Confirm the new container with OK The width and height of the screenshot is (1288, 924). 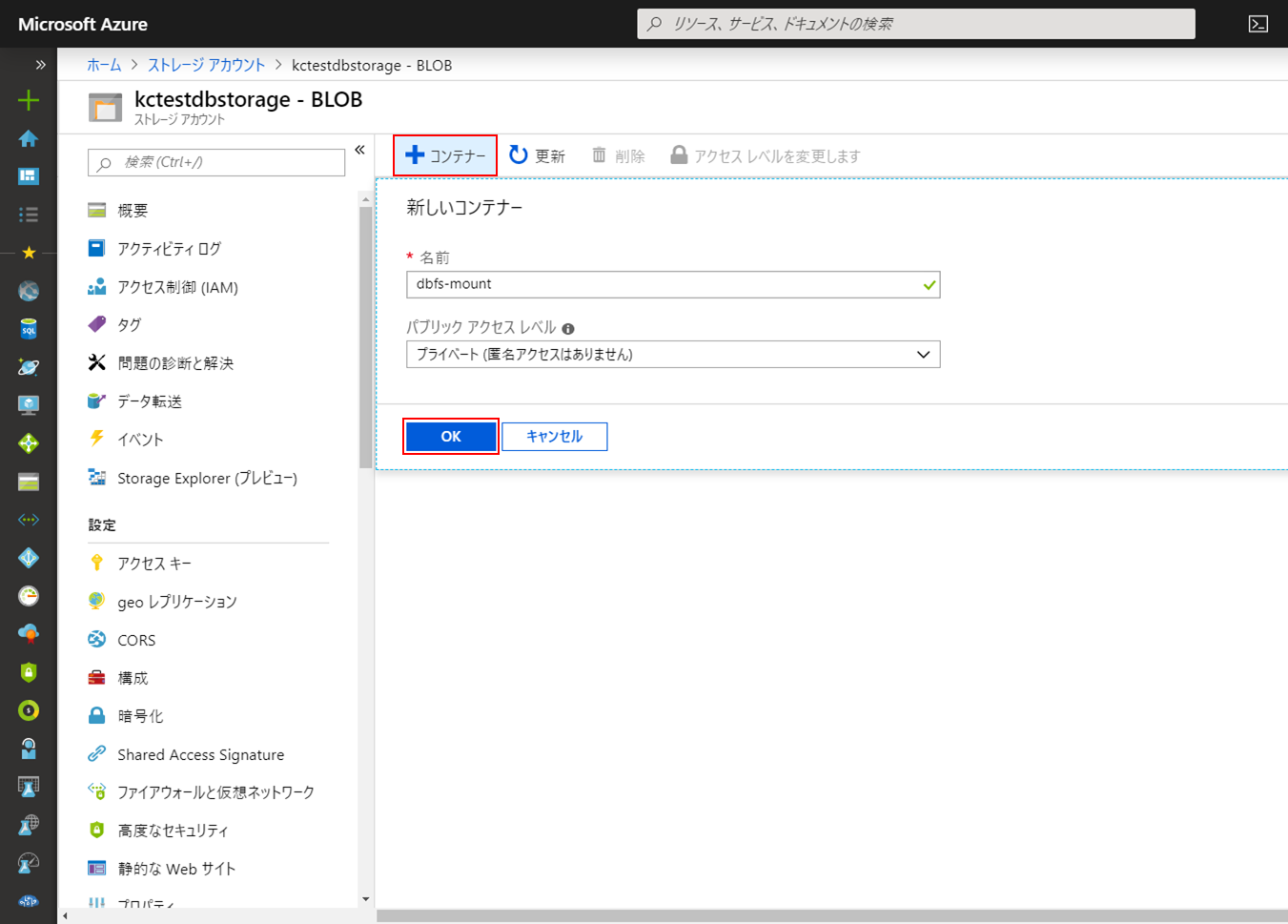pos(451,437)
